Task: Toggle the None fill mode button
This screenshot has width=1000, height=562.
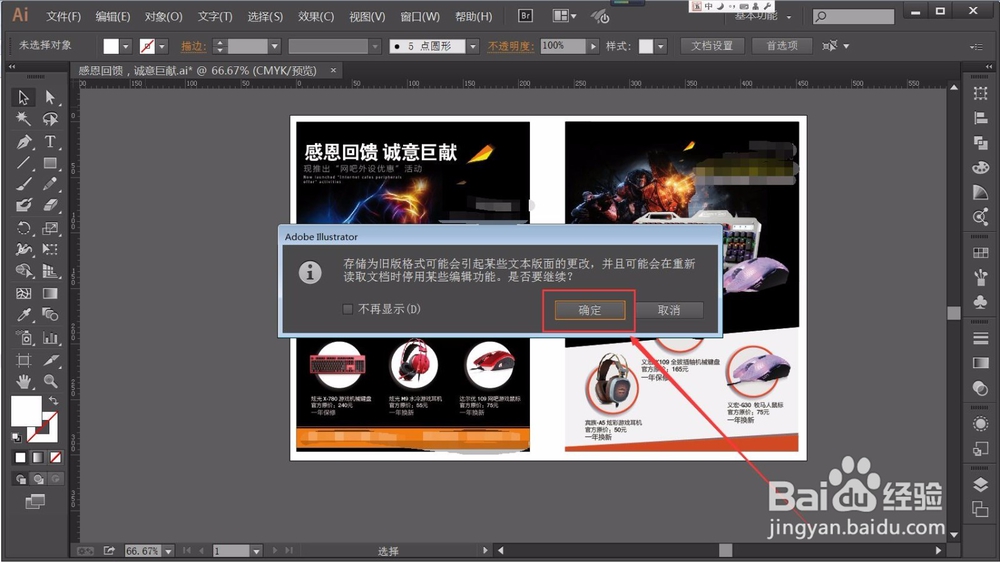Action: (55, 457)
